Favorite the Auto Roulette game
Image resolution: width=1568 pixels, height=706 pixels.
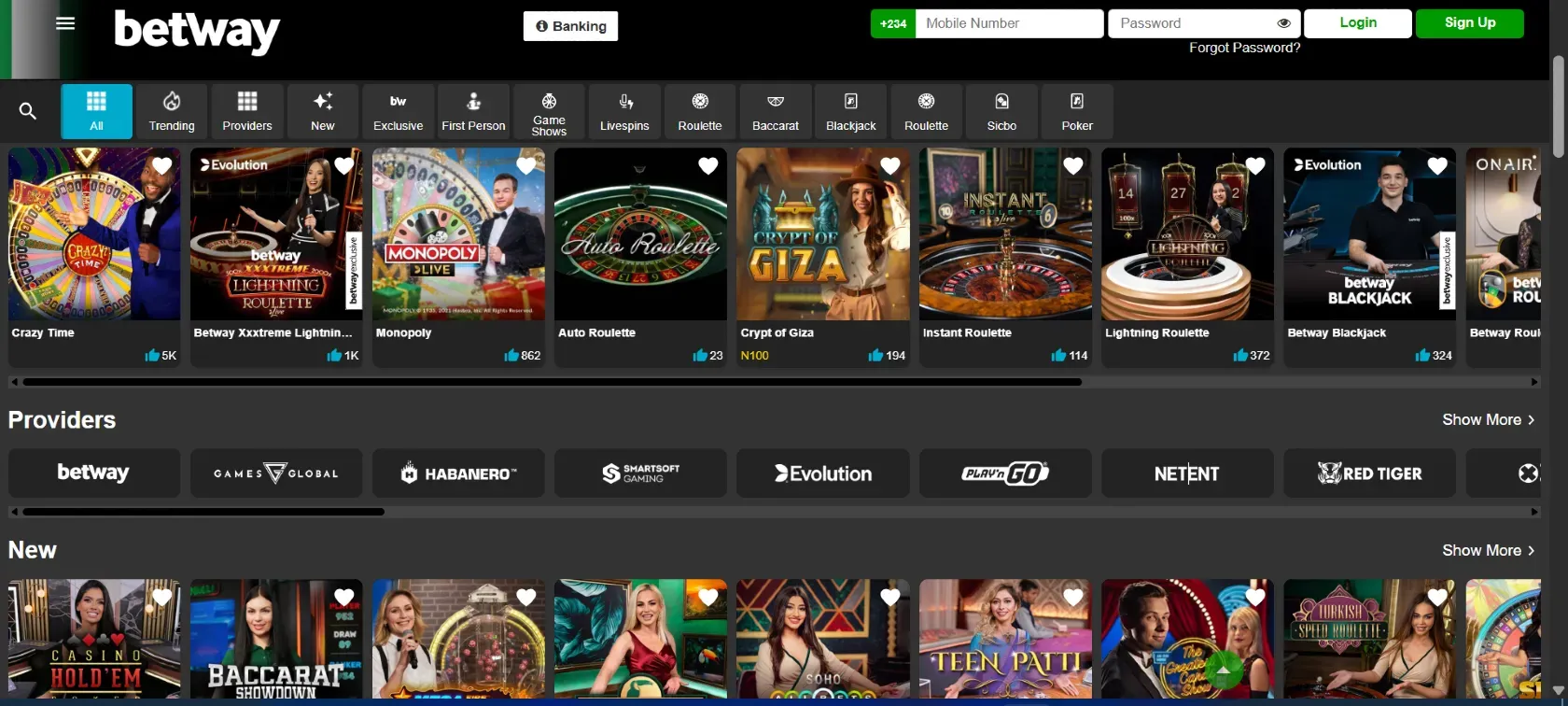click(x=708, y=165)
